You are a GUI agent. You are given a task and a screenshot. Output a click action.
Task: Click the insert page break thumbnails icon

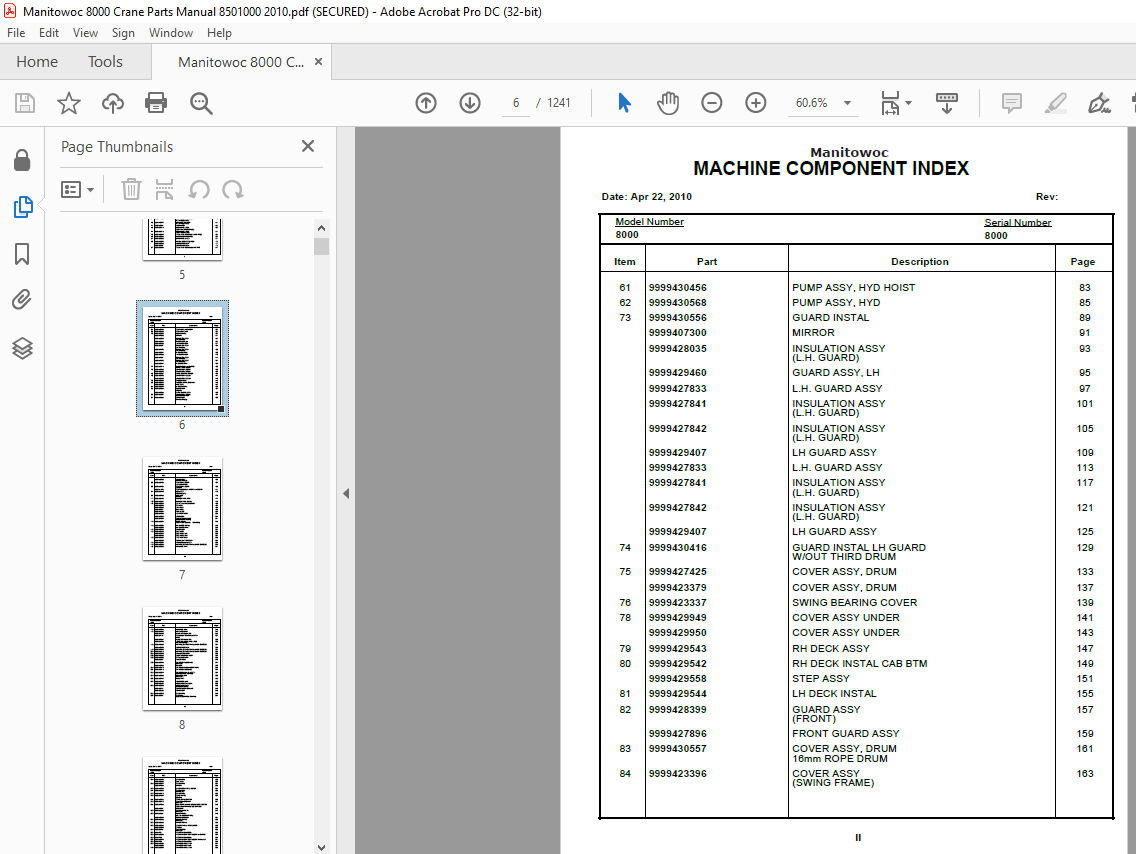[164, 190]
